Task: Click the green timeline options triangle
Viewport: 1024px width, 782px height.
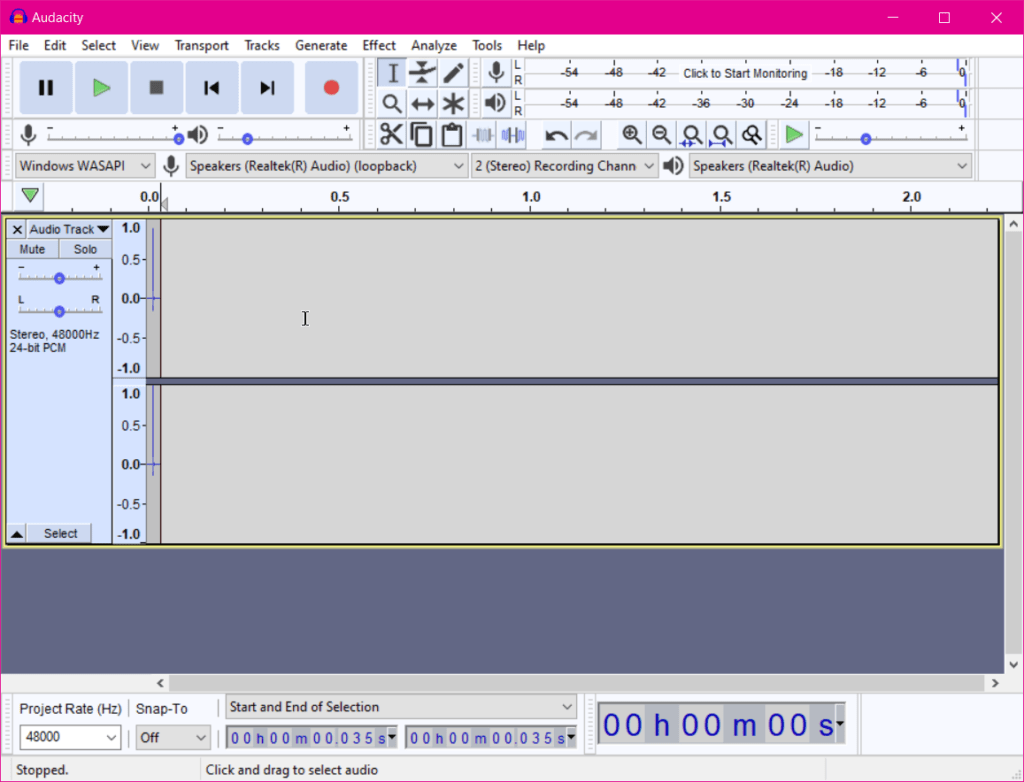Action: pos(30,195)
